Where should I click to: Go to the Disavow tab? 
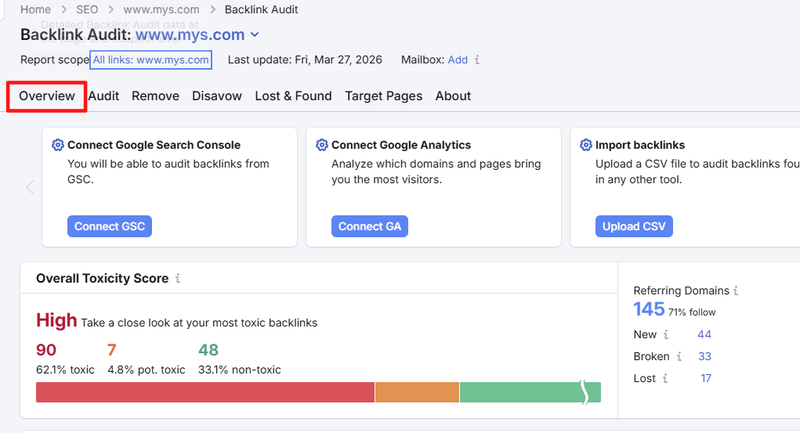pos(217,96)
